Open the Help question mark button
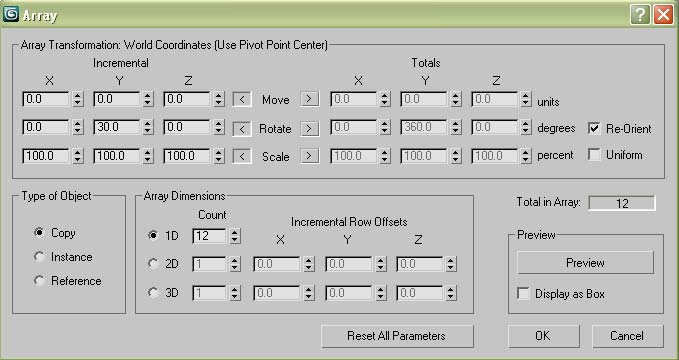Viewport: 679px width, 360px height. tap(640, 16)
